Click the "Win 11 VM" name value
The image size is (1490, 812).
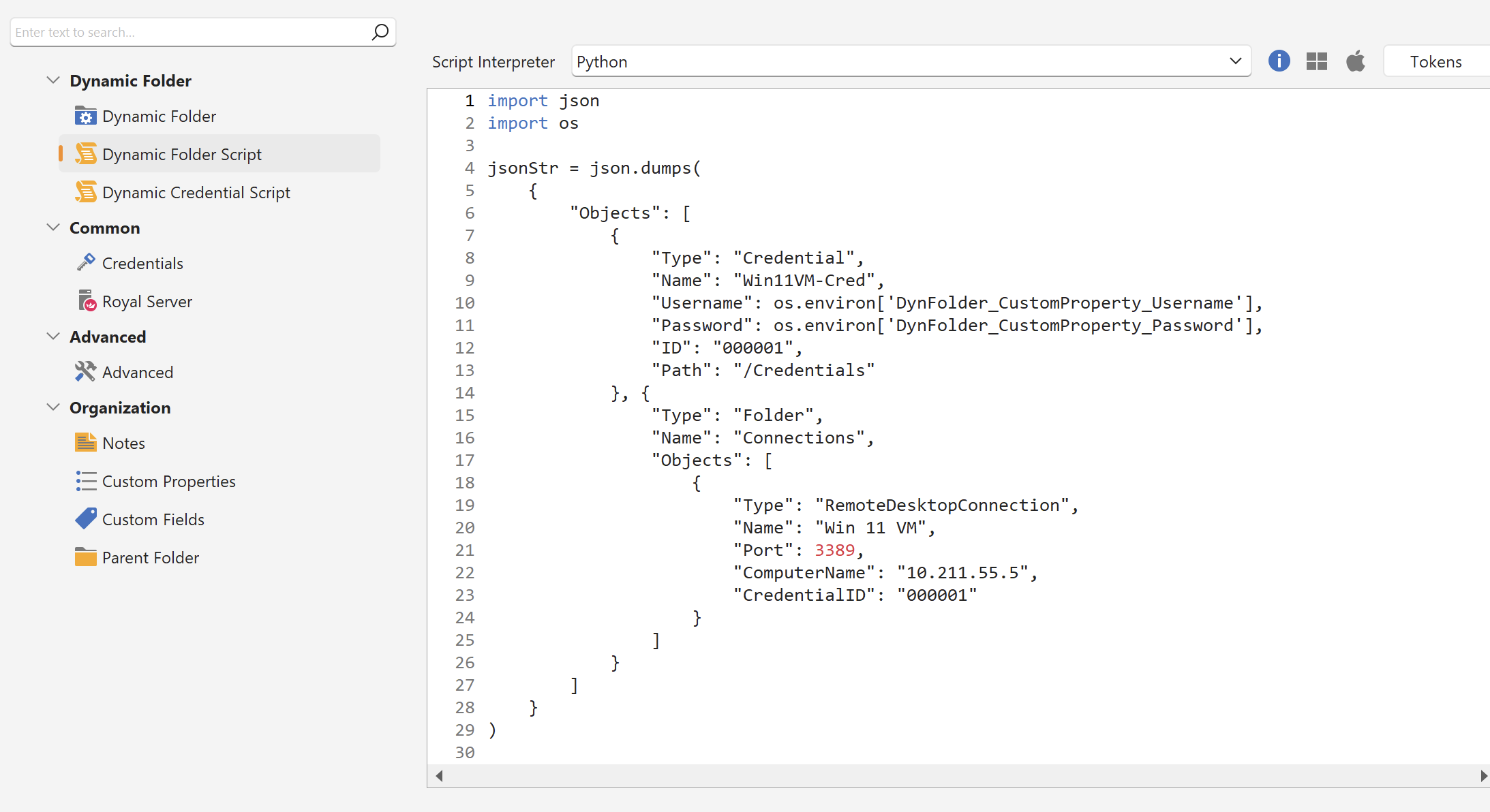pos(870,528)
